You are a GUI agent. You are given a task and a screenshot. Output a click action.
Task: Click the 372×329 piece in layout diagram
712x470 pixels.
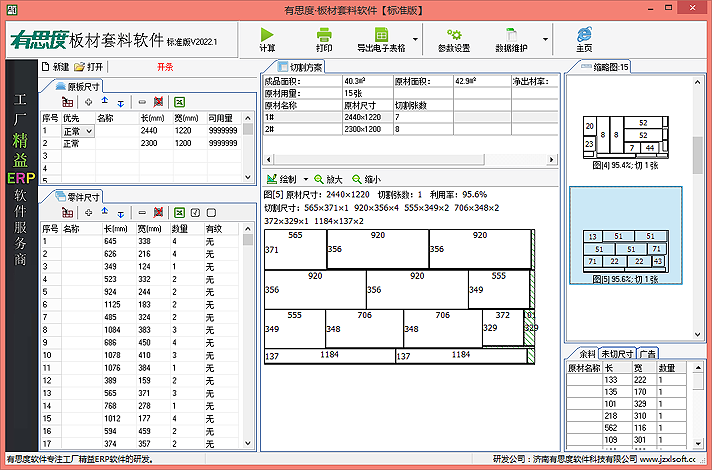[x=503, y=327]
